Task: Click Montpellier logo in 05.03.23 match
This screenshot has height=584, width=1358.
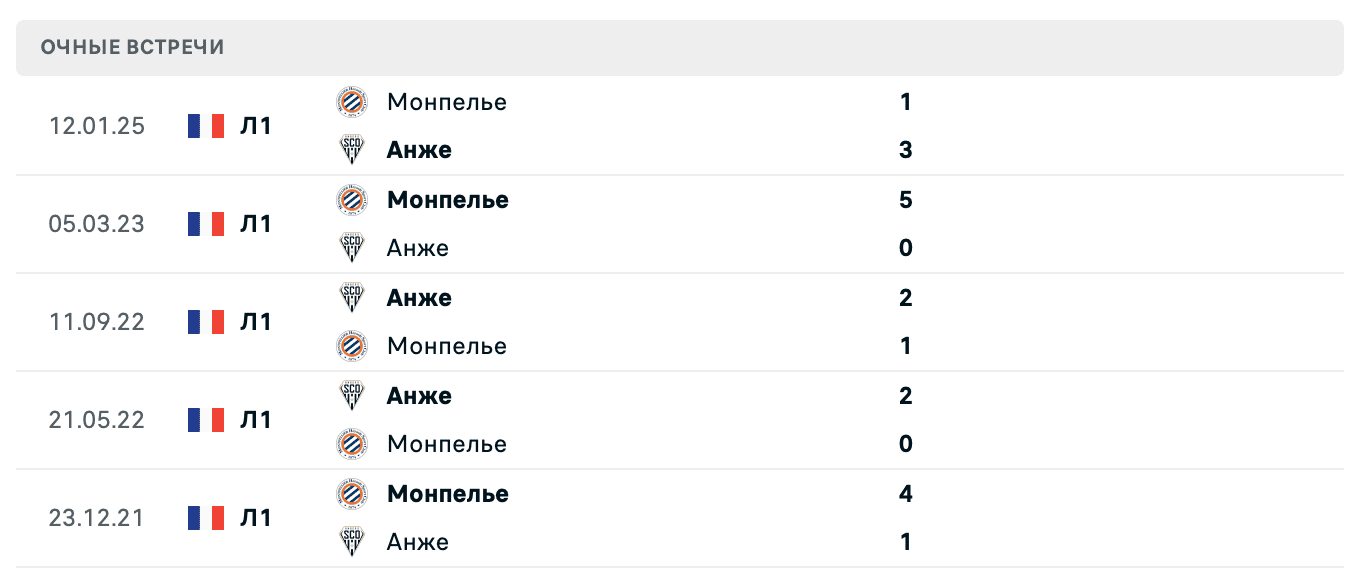Action: click(352, 200)
